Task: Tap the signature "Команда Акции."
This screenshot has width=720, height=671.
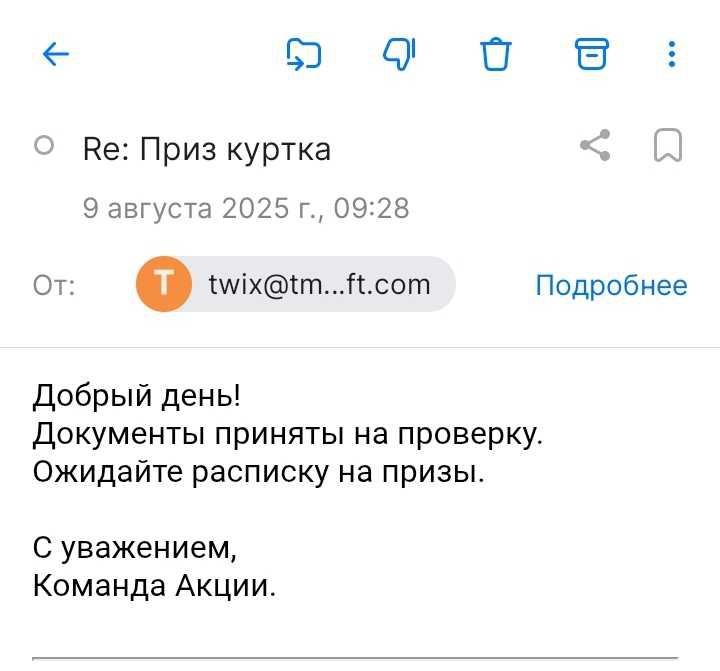Action: (x=154, y=586)
